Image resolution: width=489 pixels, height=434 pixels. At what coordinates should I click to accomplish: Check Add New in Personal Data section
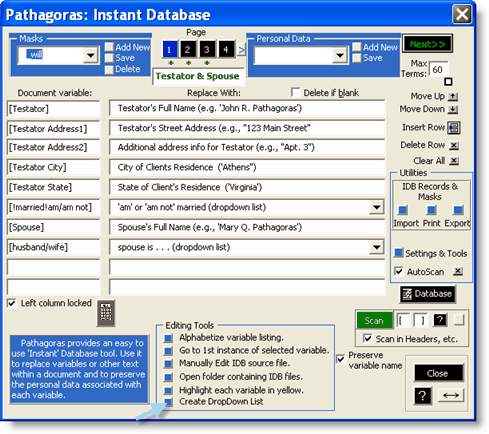coord(357,47)
